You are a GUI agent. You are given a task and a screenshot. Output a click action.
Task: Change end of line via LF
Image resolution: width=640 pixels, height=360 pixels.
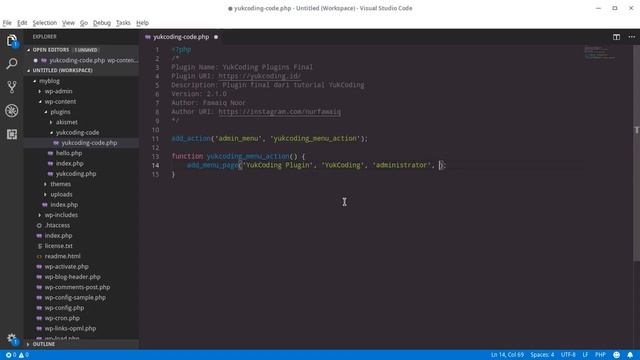585,355
